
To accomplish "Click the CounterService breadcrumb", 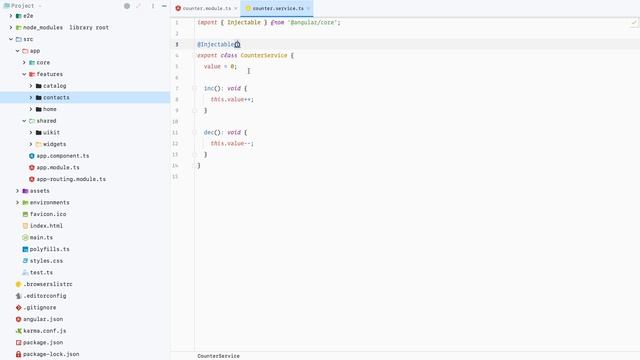I will [x=218, y=356].
